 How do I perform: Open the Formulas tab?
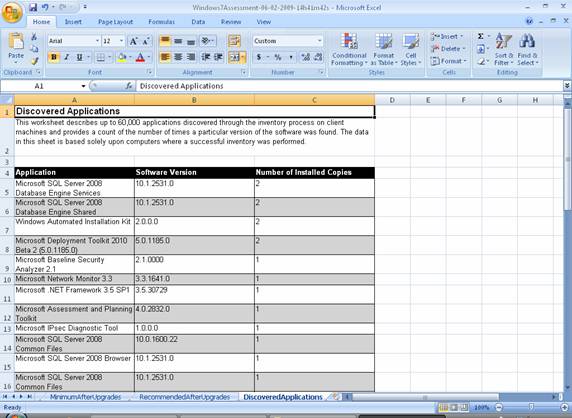click(x=161, y=22)
